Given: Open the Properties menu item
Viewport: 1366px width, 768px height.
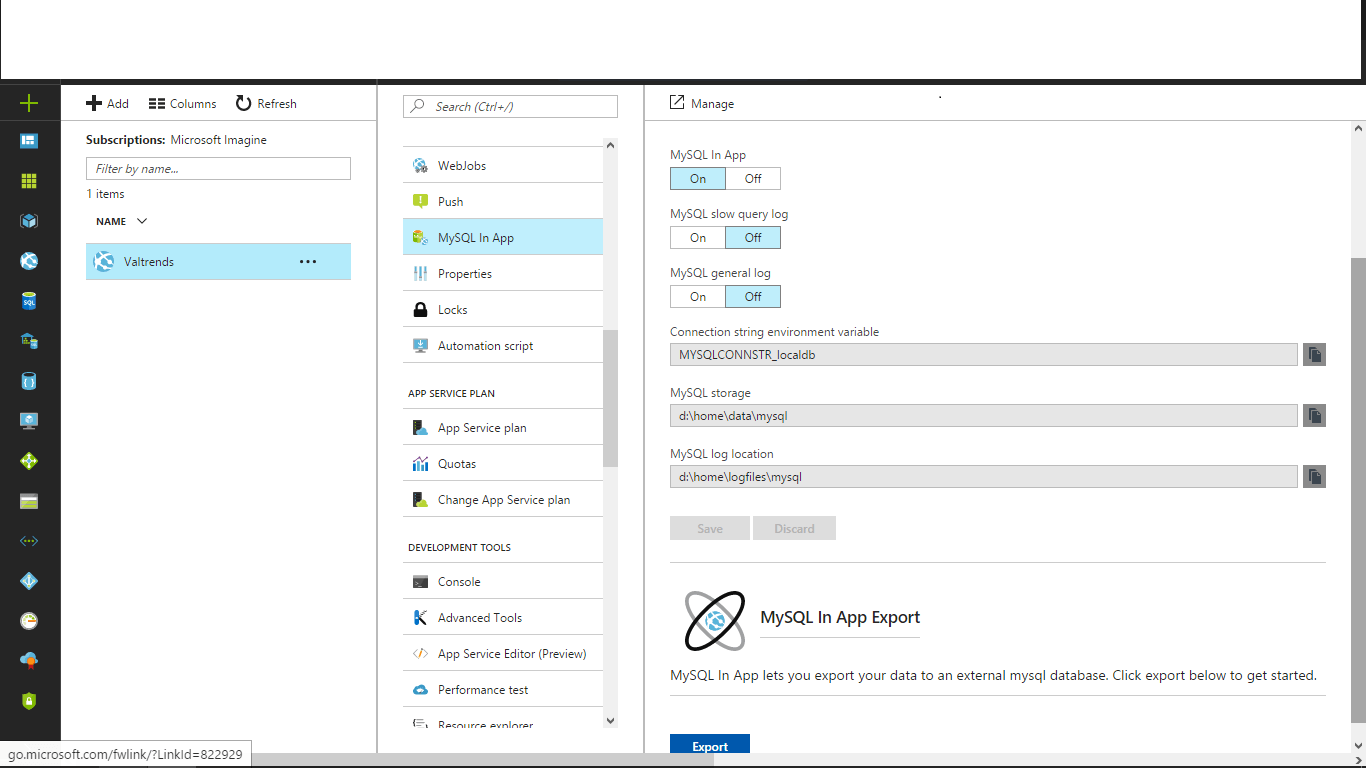Looking at the screenshot, I should [x=464, y=273].
